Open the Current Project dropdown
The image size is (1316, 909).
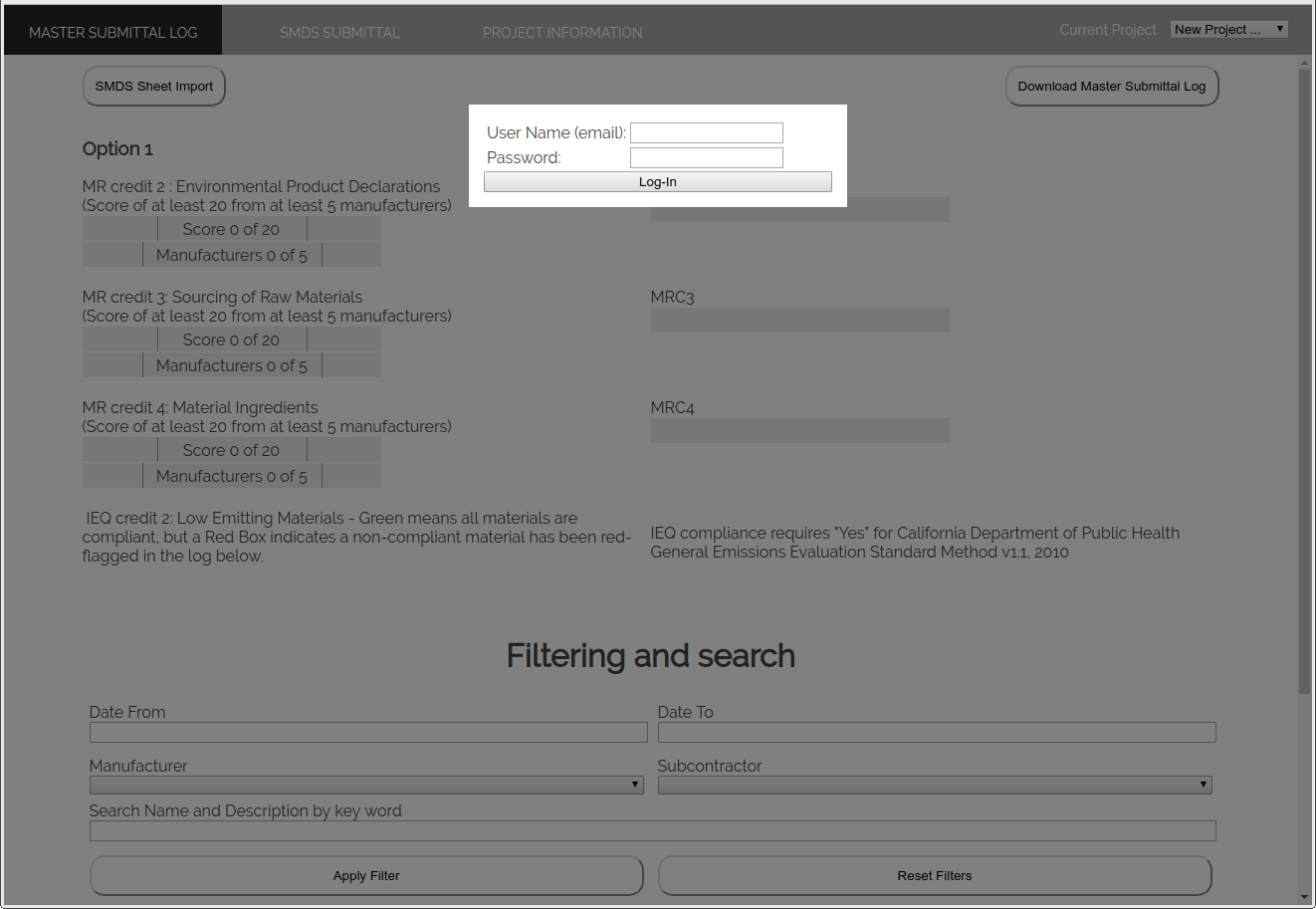click(x=1229, y=30)
